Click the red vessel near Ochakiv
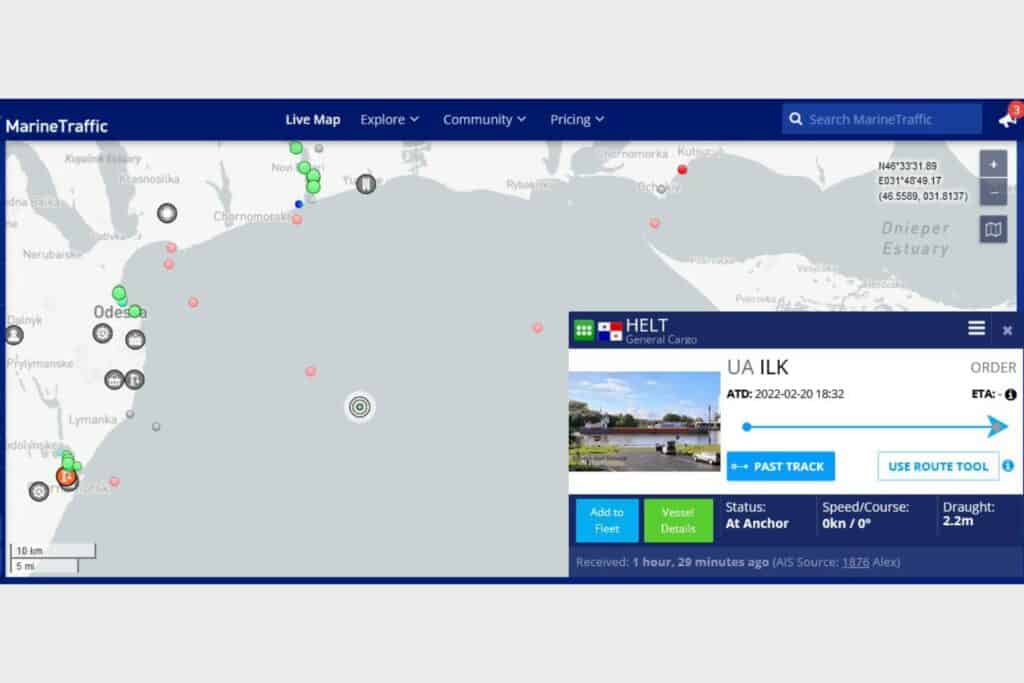The height and width of the screenshot is (683, 1024). pos(682,170)
